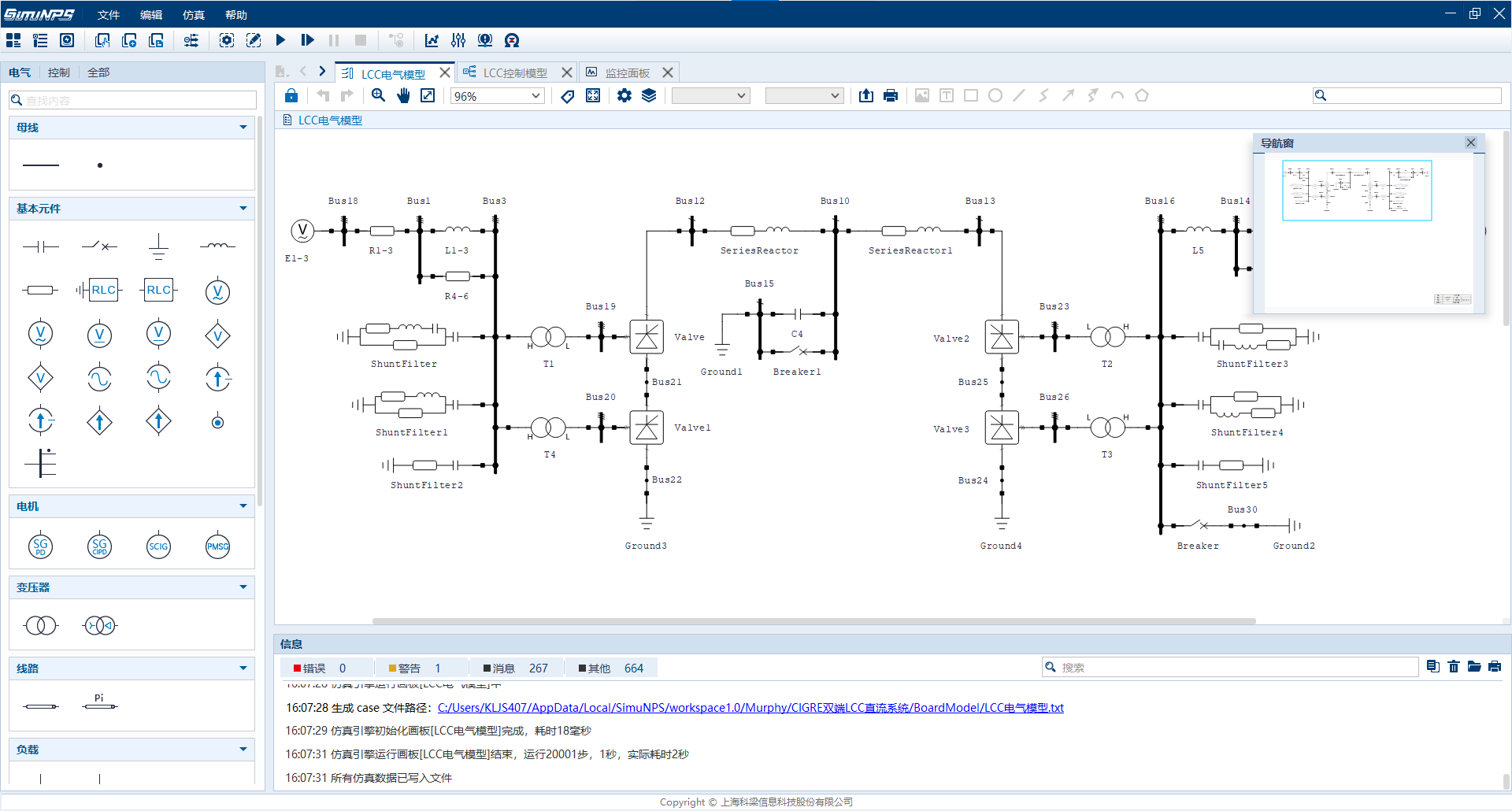Switch to the LCC控制模型 tab
The width and height of the screenshot is (1512, 811).
coord(515,72)
